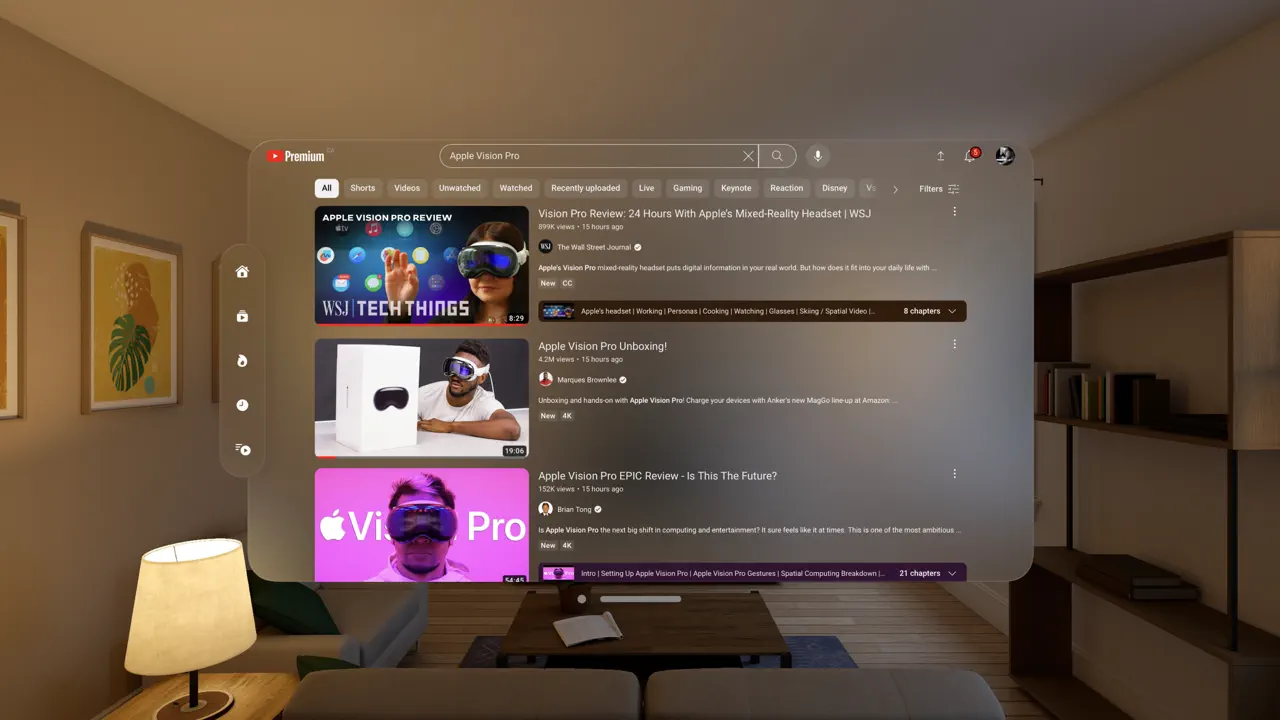Open options menu for Unboxing video
Screen dimensions: 1280x720
click(955, 344)
